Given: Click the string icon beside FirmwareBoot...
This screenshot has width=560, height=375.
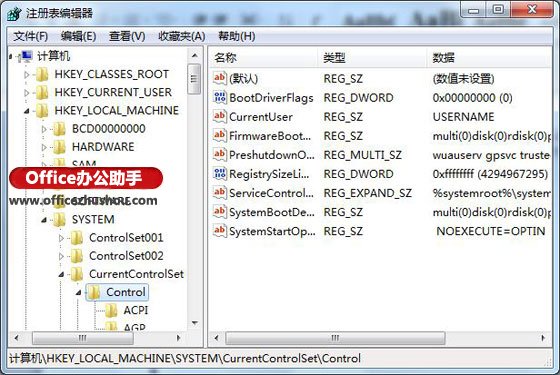Looking at the screenshot, I should 219,136.
